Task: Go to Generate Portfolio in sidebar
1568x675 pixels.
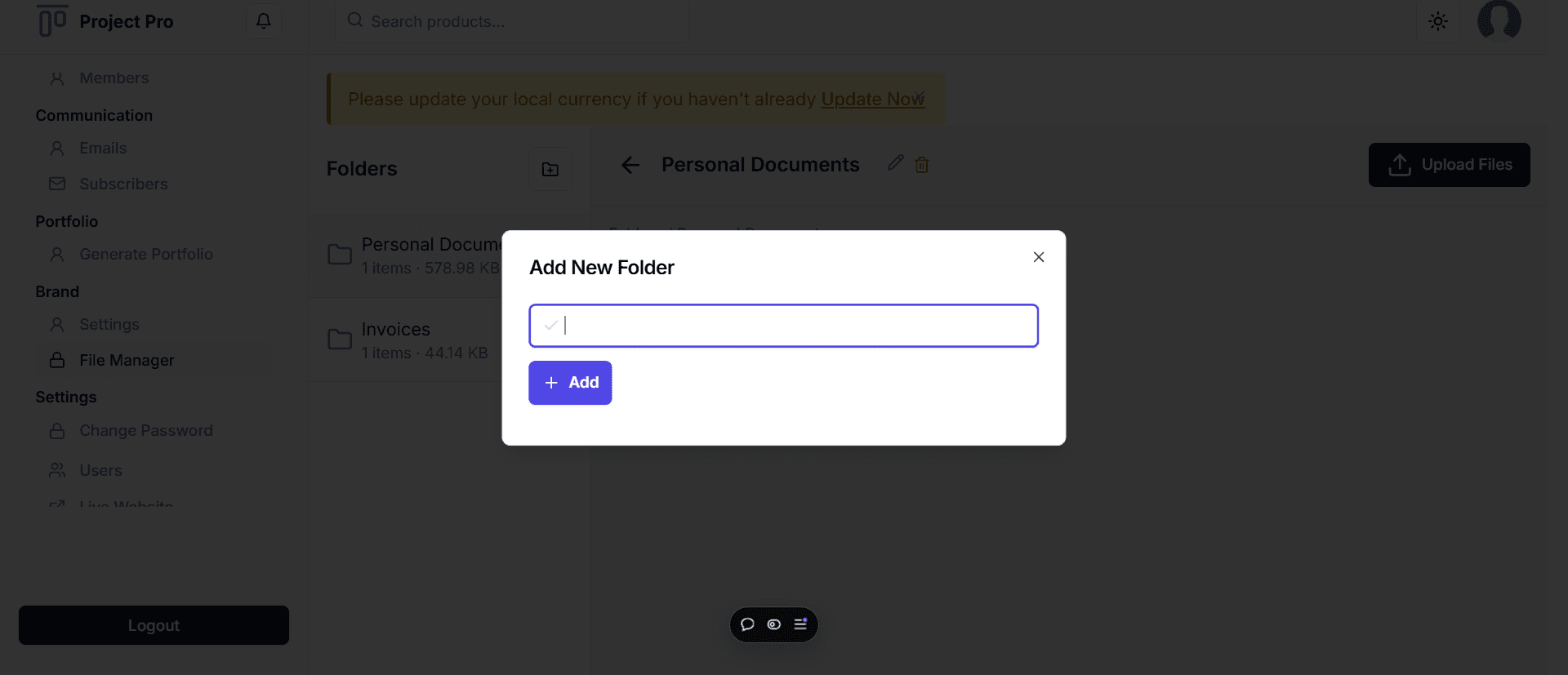Action: (145, 254)
